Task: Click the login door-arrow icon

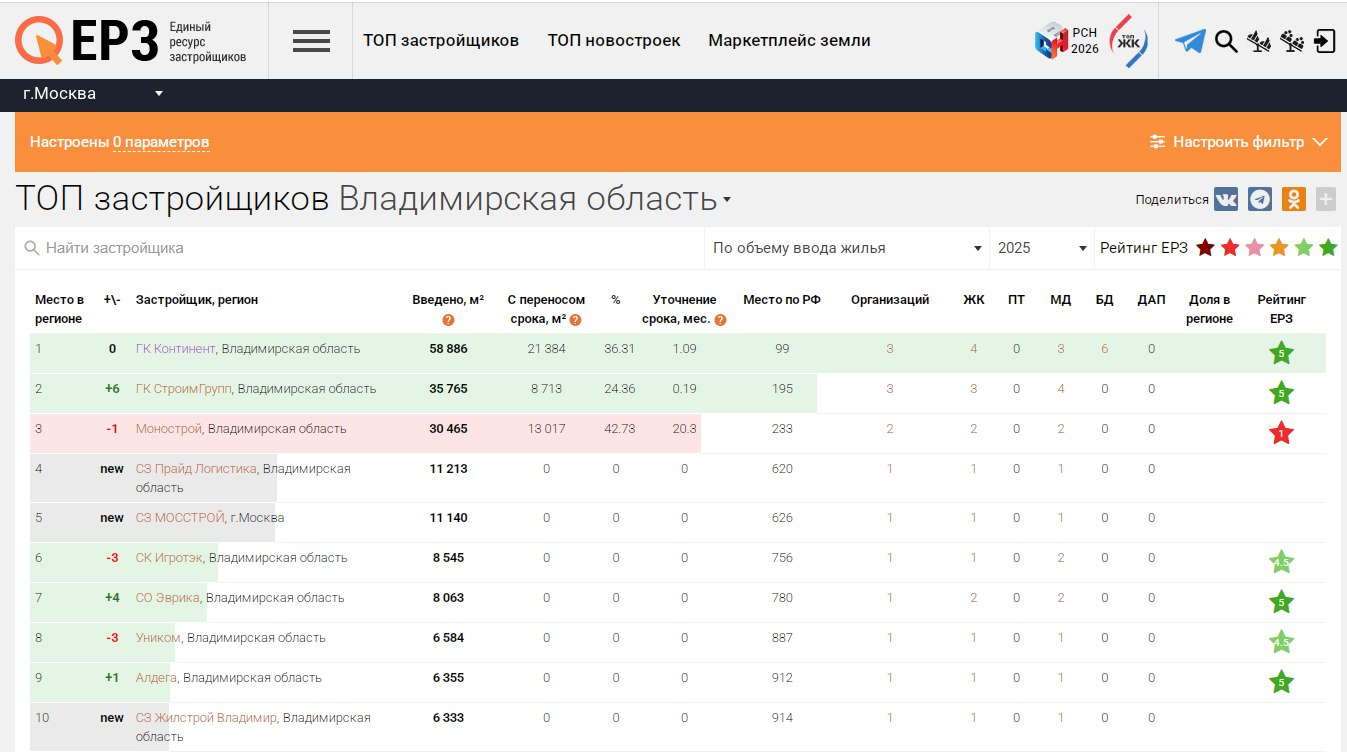Action: coord(1325,41)
